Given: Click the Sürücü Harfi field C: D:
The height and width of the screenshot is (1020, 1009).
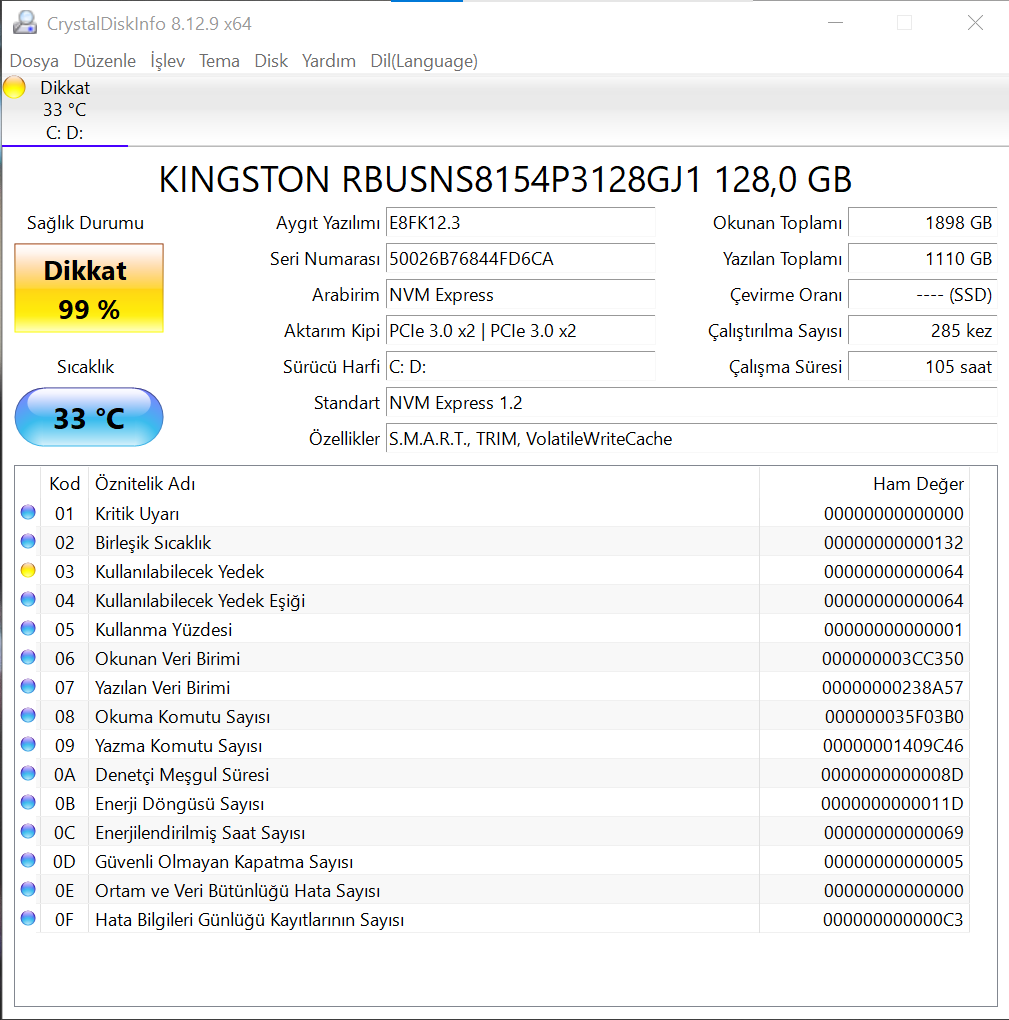Looking at the screenshot, I should pos(520,367).
